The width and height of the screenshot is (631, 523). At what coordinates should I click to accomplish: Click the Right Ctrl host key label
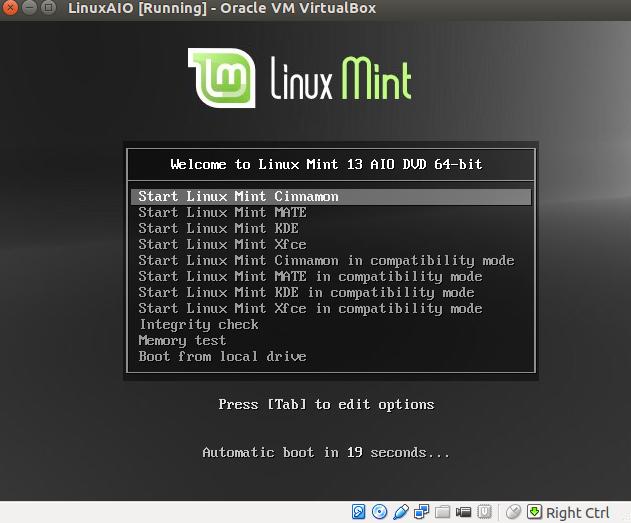point(577,513)
